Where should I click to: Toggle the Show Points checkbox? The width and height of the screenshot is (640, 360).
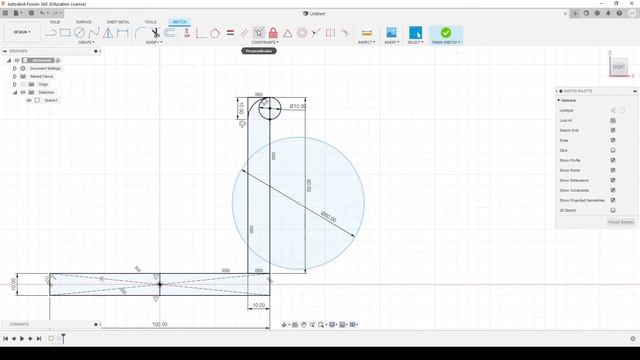(x=613, y=170)
